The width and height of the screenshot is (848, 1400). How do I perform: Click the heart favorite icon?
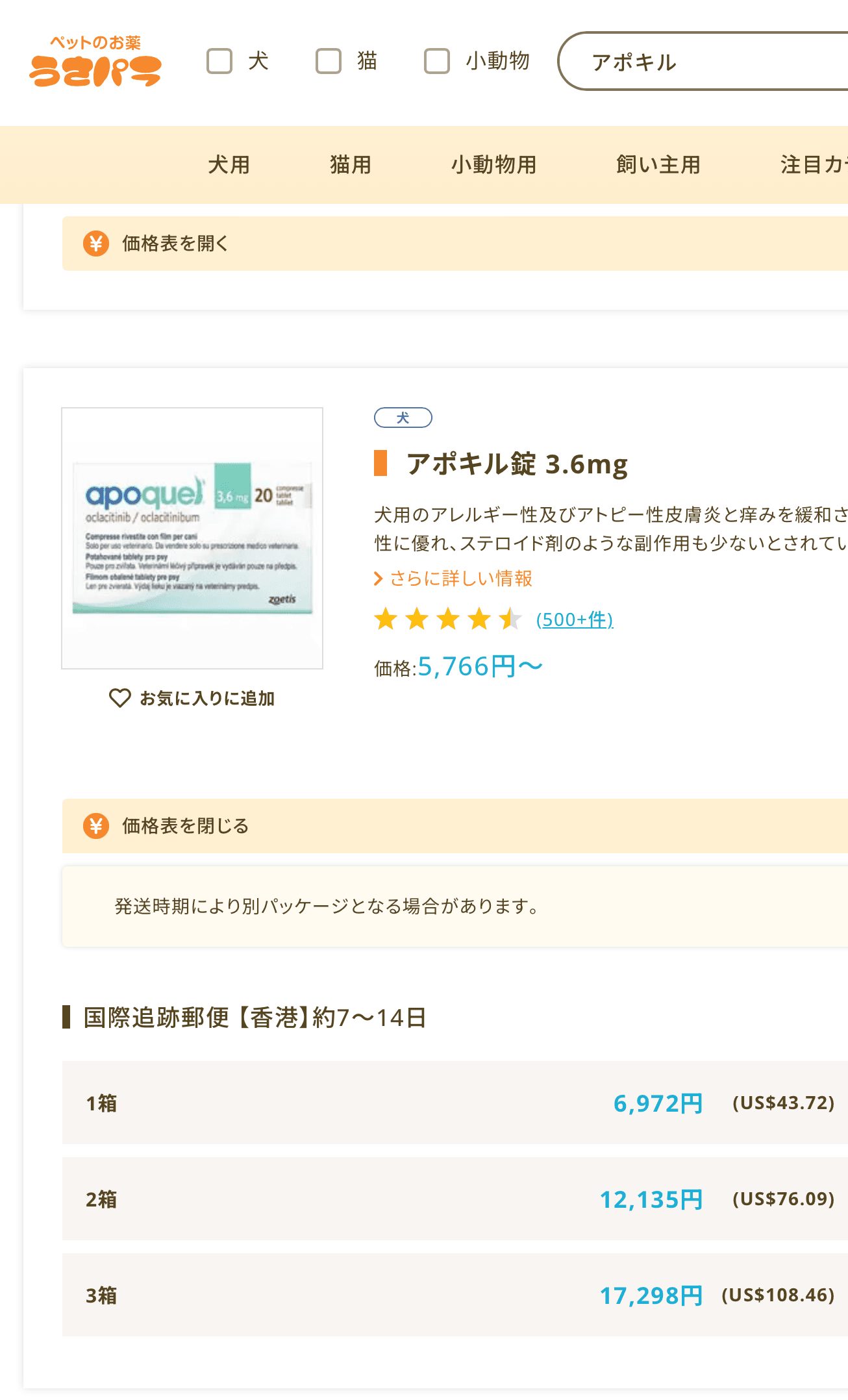pos(119,698)
